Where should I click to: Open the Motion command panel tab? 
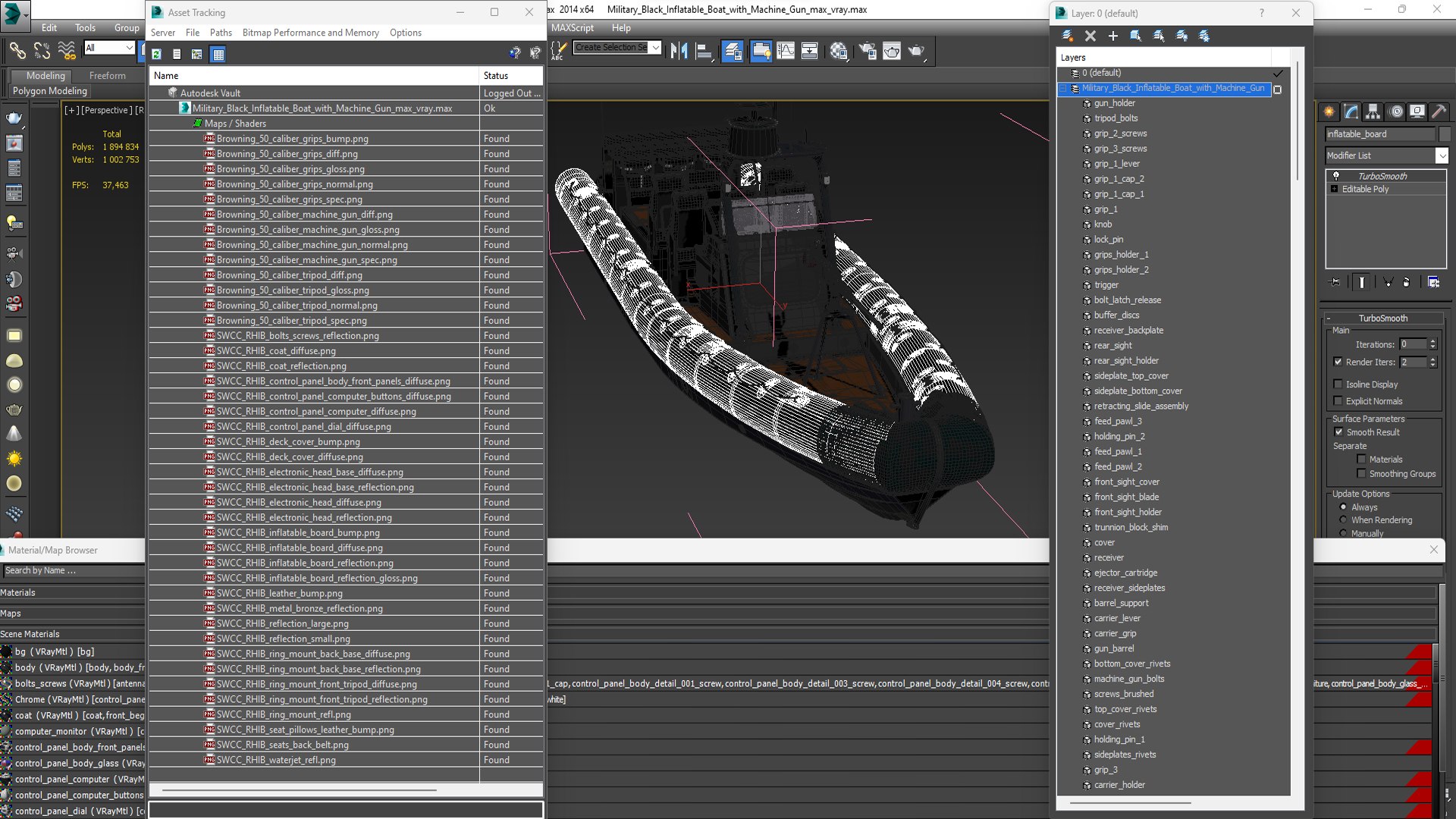pos(1396,111)
